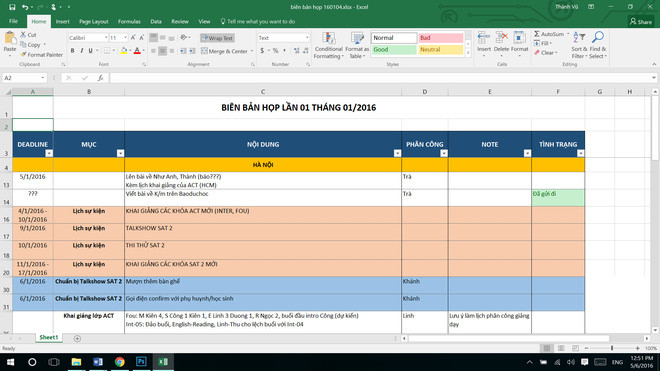Decrease font size with smaller A icon
660x371 pixels.
click(x=142, y=38)
